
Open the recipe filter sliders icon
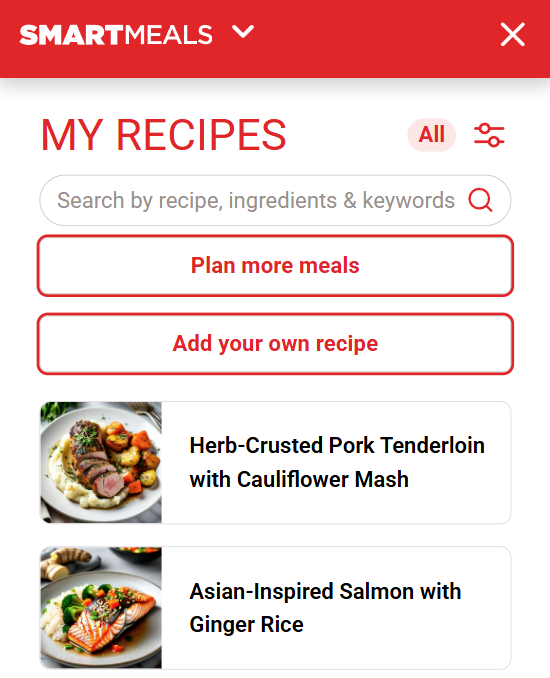pyautogui.click(x=489, y=135)
